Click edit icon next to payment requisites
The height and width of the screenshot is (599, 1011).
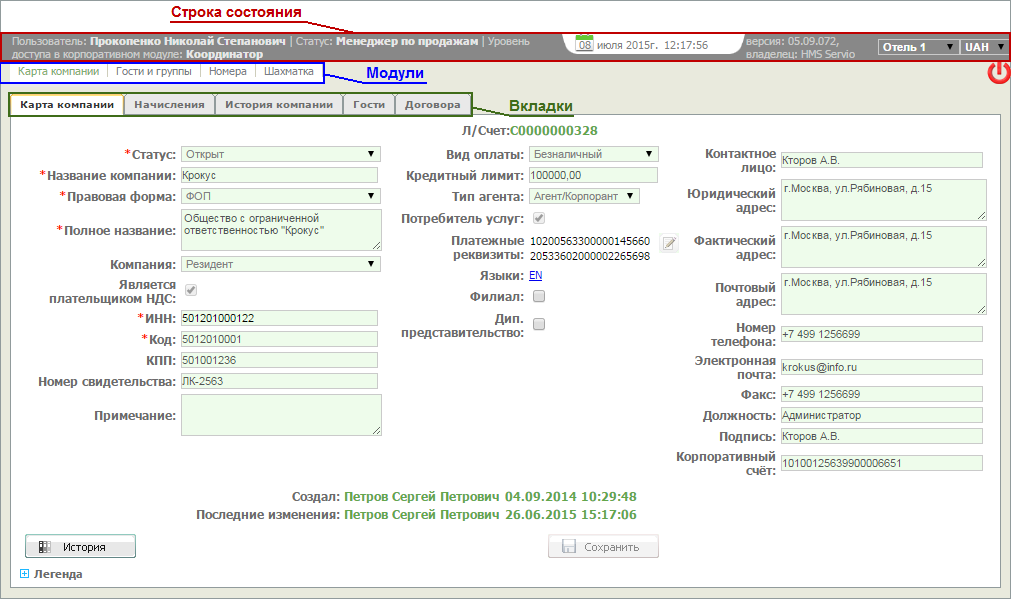[x=669, y=243]
